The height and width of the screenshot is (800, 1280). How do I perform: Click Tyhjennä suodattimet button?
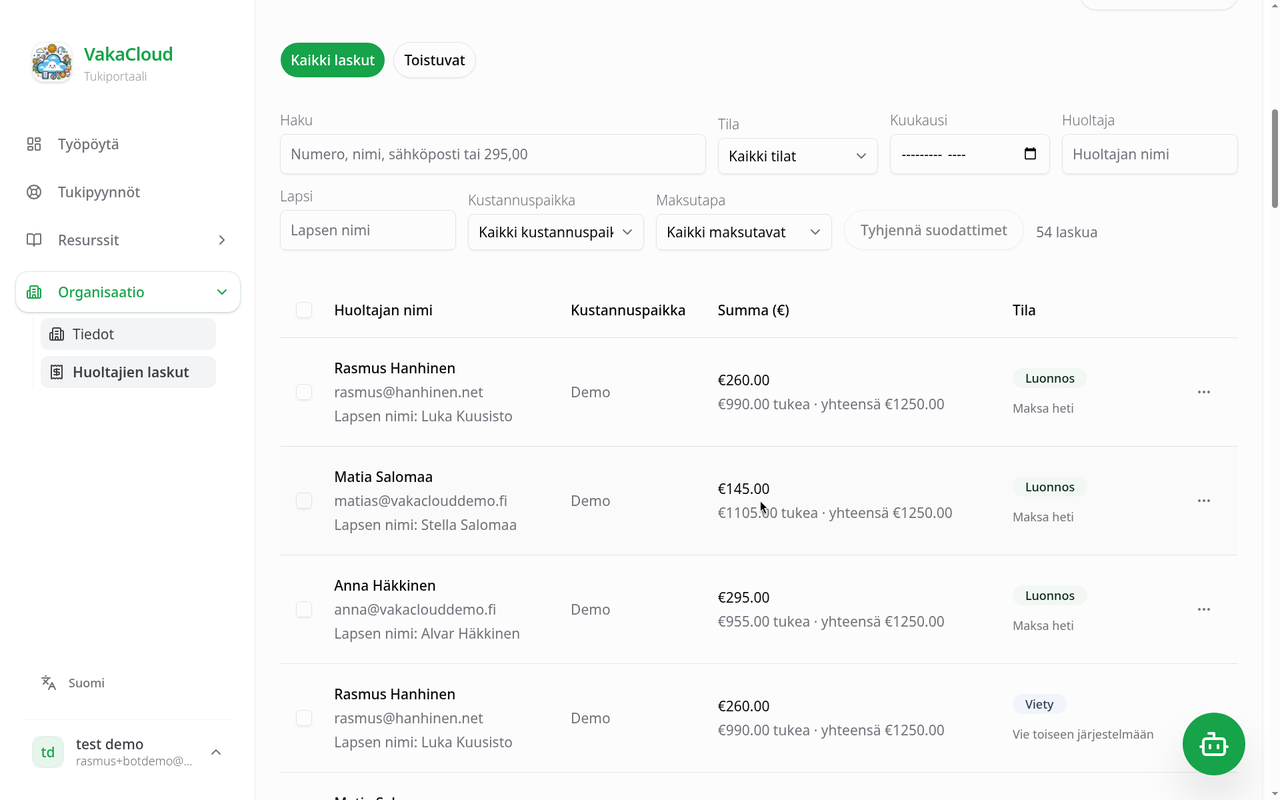click(x=934, y=230)
